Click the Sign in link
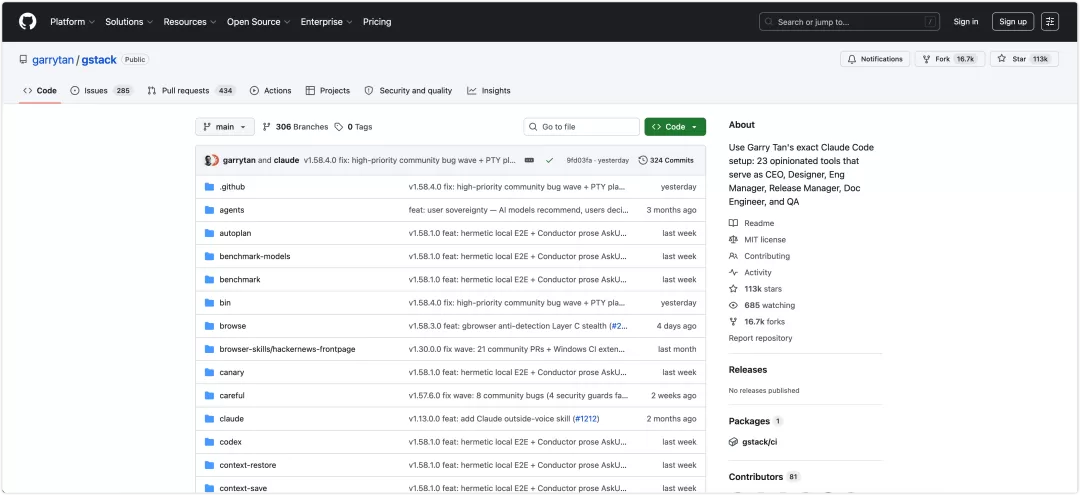Viewport: 1080px width, 495px height. (x=966, y=22)
